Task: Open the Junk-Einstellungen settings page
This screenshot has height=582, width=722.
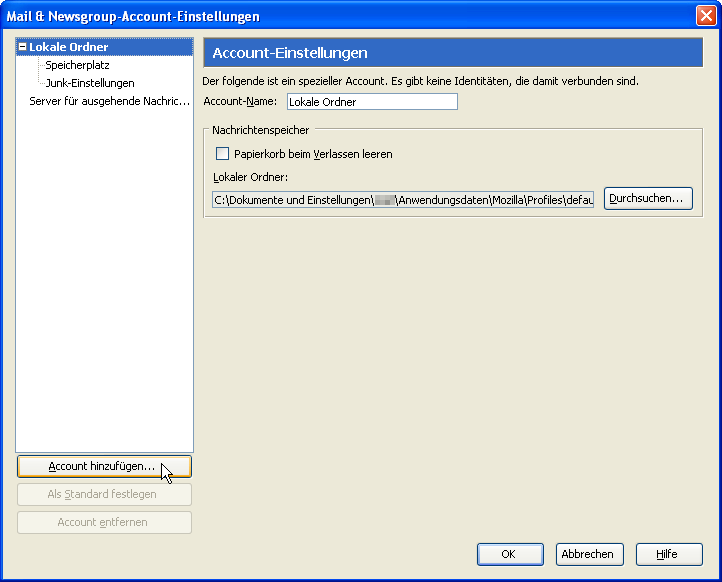Action: tap(89, 83)
